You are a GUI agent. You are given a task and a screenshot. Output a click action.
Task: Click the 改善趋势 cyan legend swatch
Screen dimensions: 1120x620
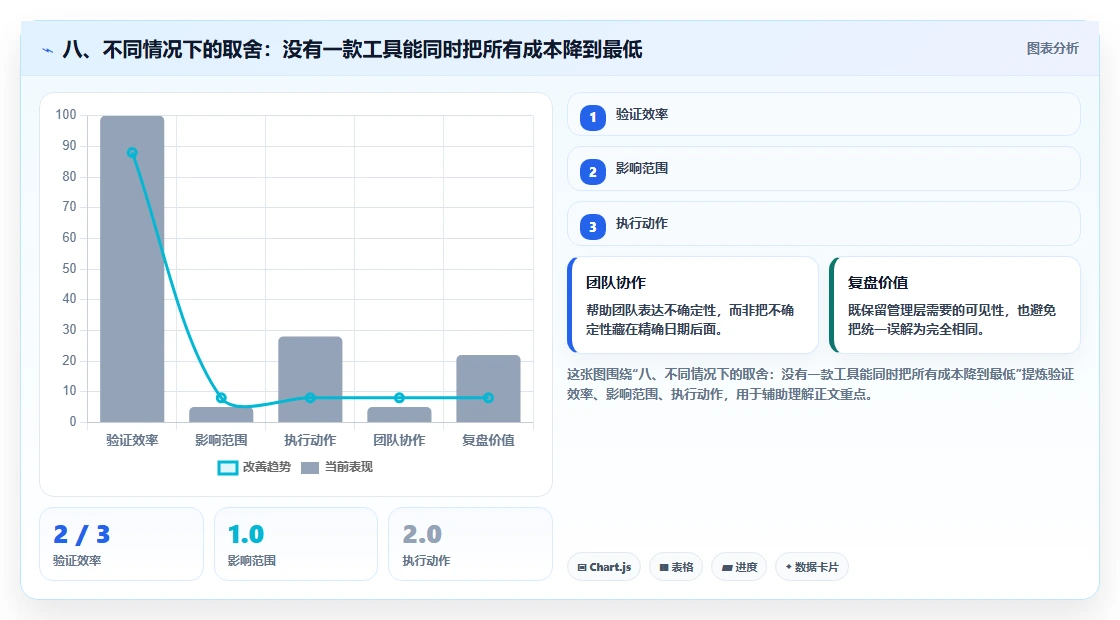[x=228, y=468]
